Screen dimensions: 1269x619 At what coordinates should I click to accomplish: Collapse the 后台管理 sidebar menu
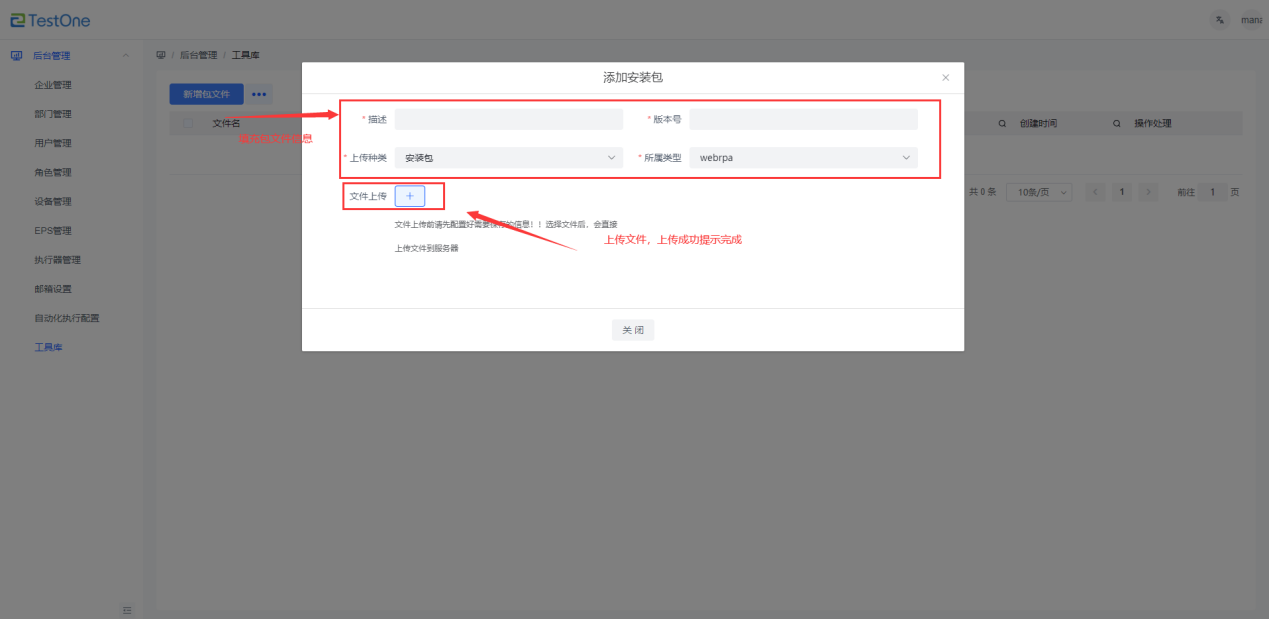pos(125,56)
